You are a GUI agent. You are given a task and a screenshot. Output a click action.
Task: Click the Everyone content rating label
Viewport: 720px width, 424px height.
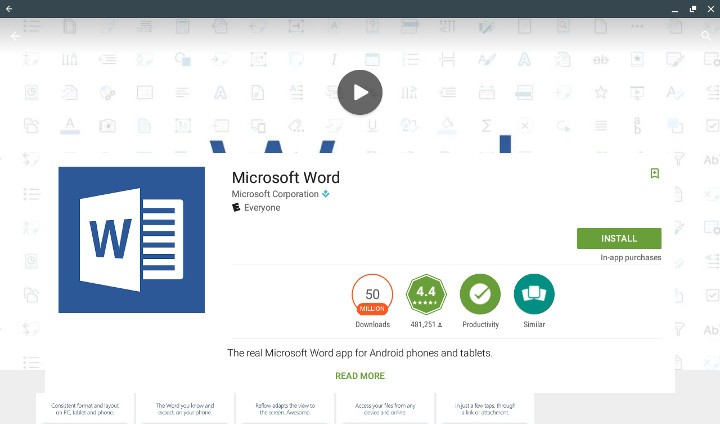[x=262, y=208]
